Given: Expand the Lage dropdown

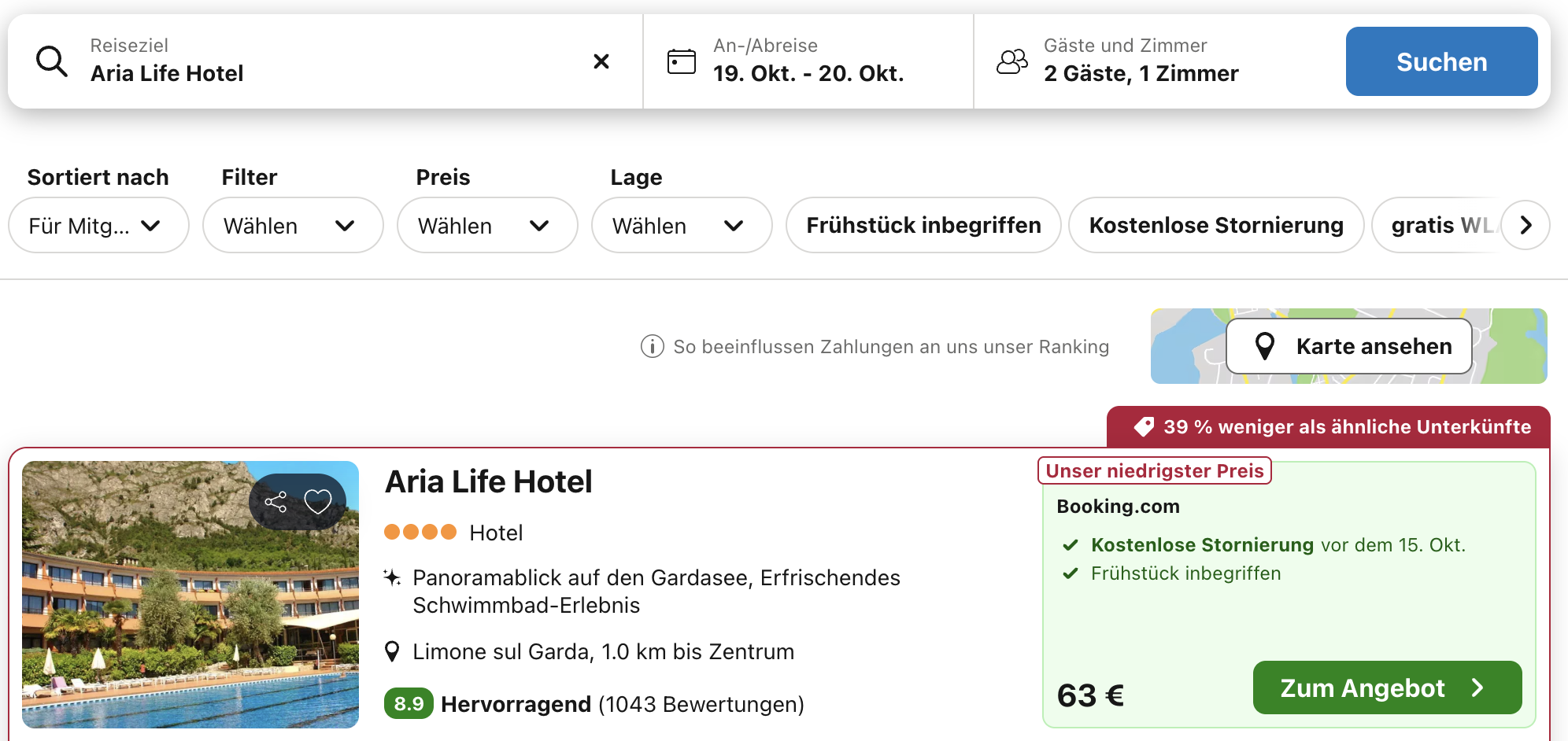Looking at the screenshot, I should point(682,226).
